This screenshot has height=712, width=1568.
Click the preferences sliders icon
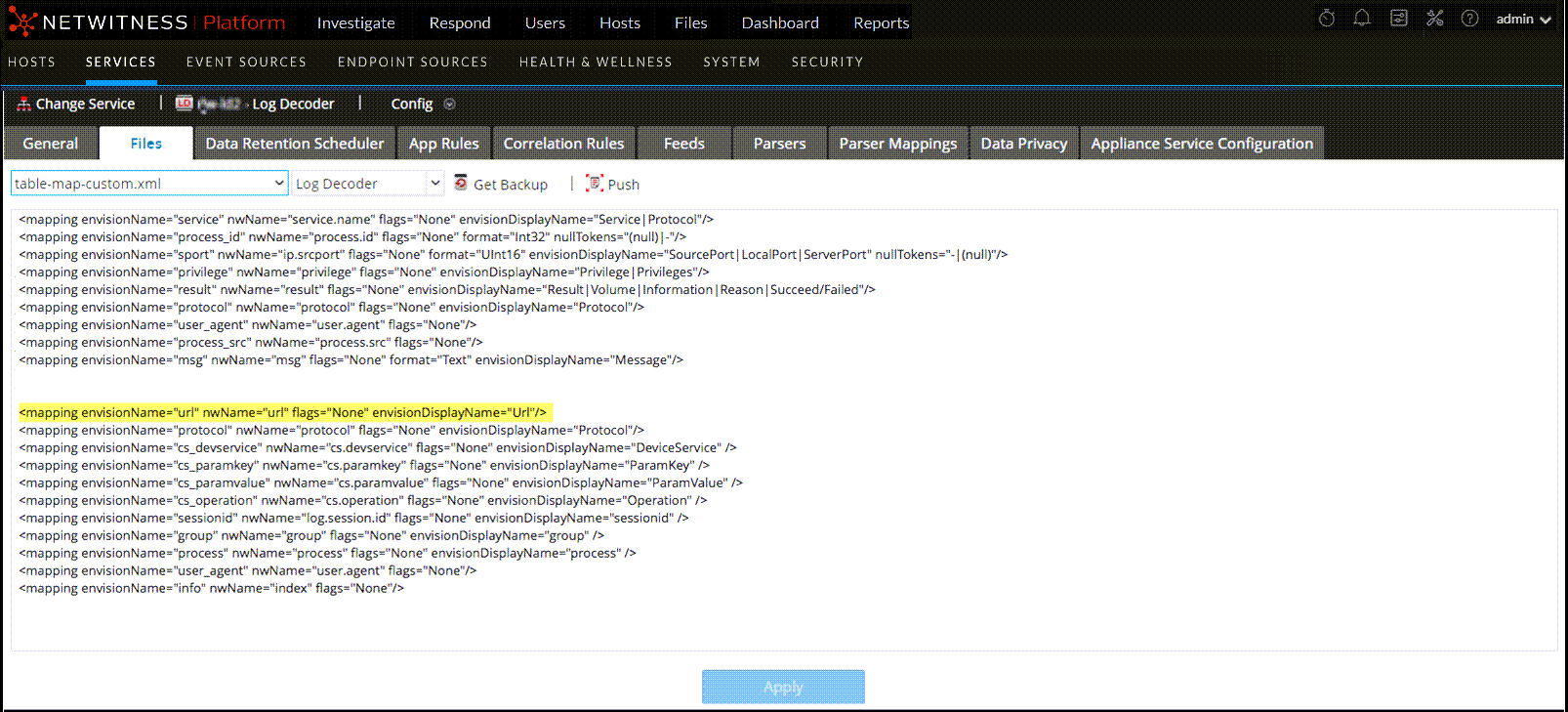[1398, 19]
